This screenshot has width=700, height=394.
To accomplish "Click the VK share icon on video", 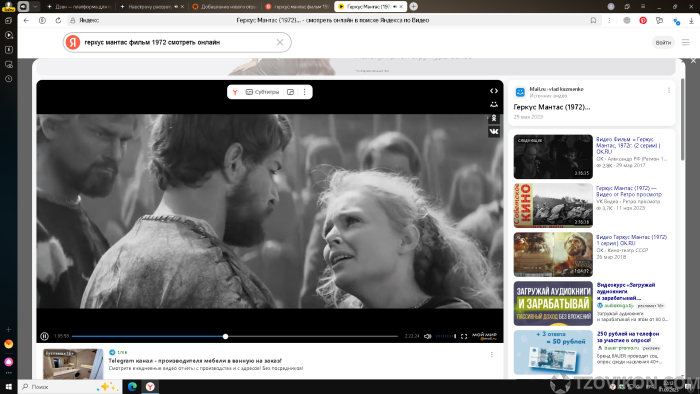I will [x=494, y=131].
